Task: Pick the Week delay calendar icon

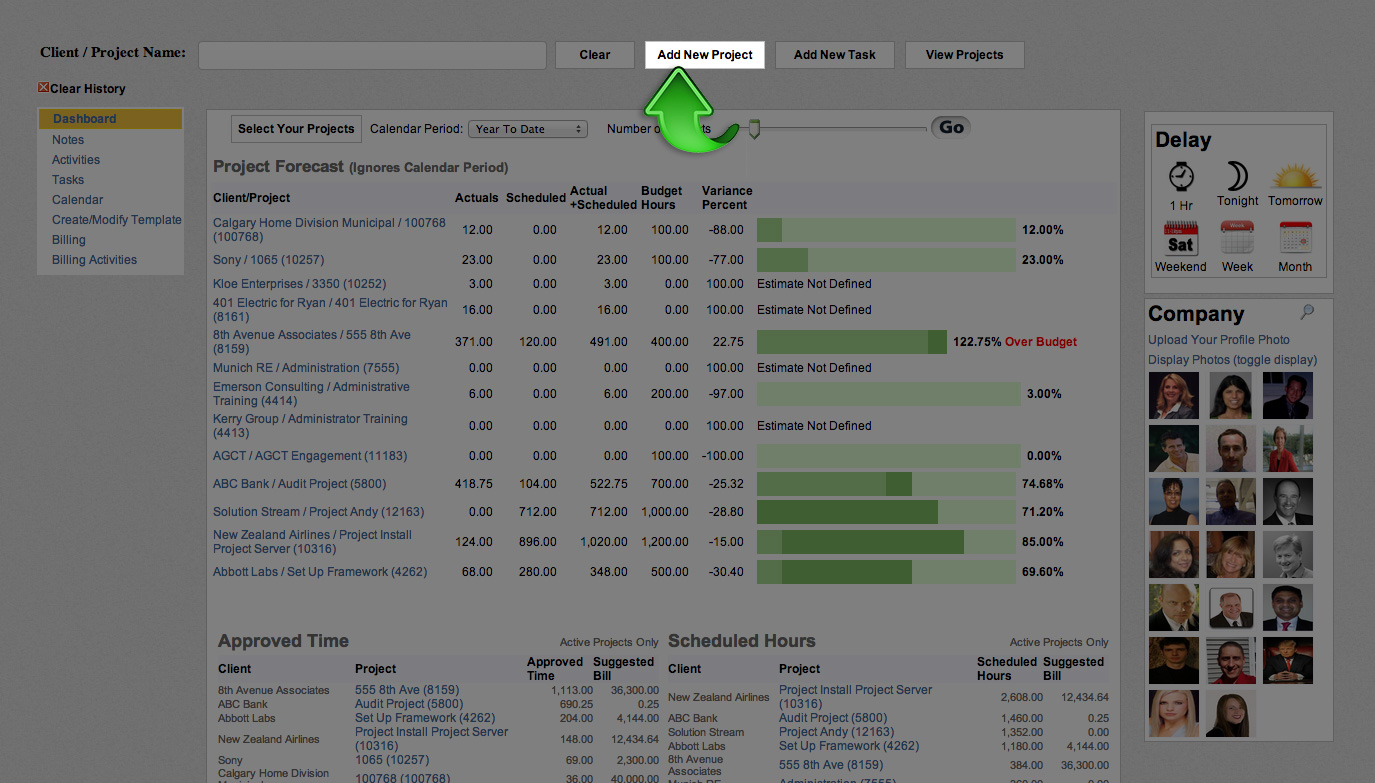Action: coord(1237,240)
